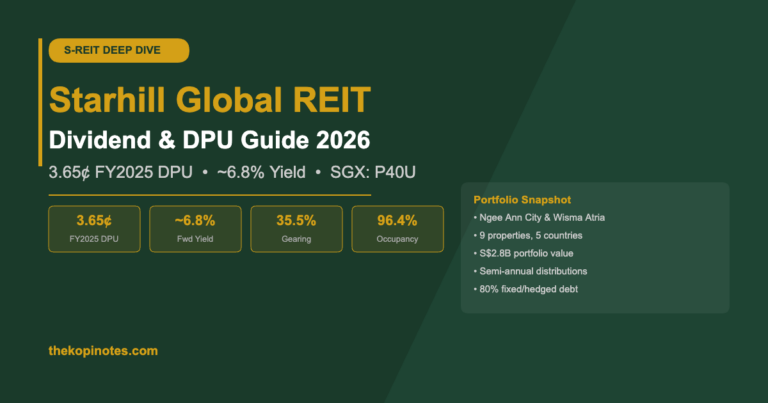Click the Dividend & DPU Guide 2026 subtitle
This screenshot has width=768, height=403.
[210, 140]
